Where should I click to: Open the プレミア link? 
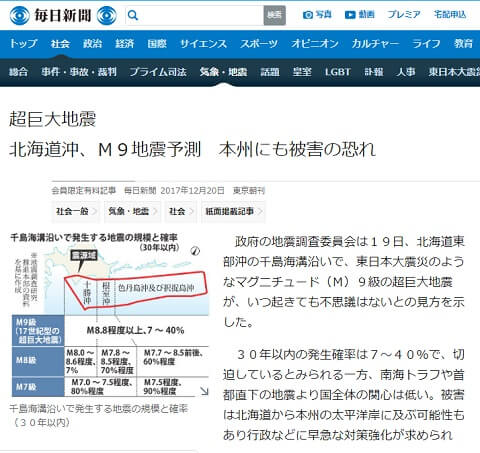(404, 14)
